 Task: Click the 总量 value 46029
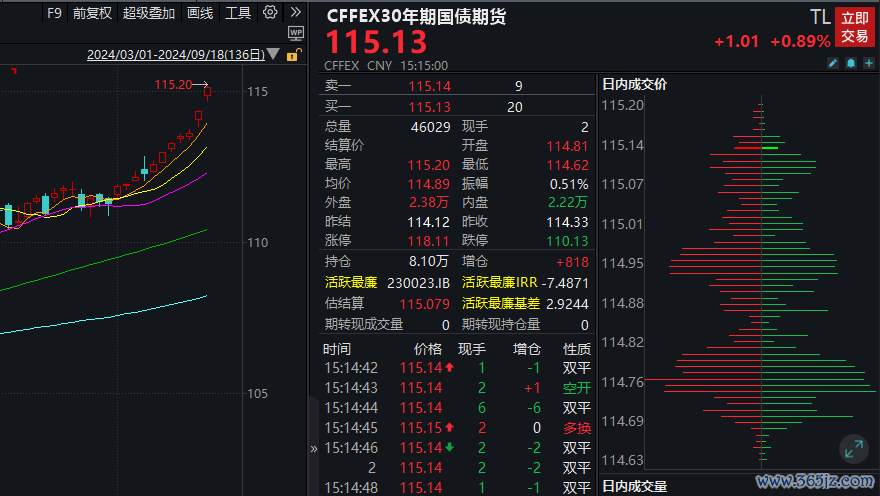[430, 127]
